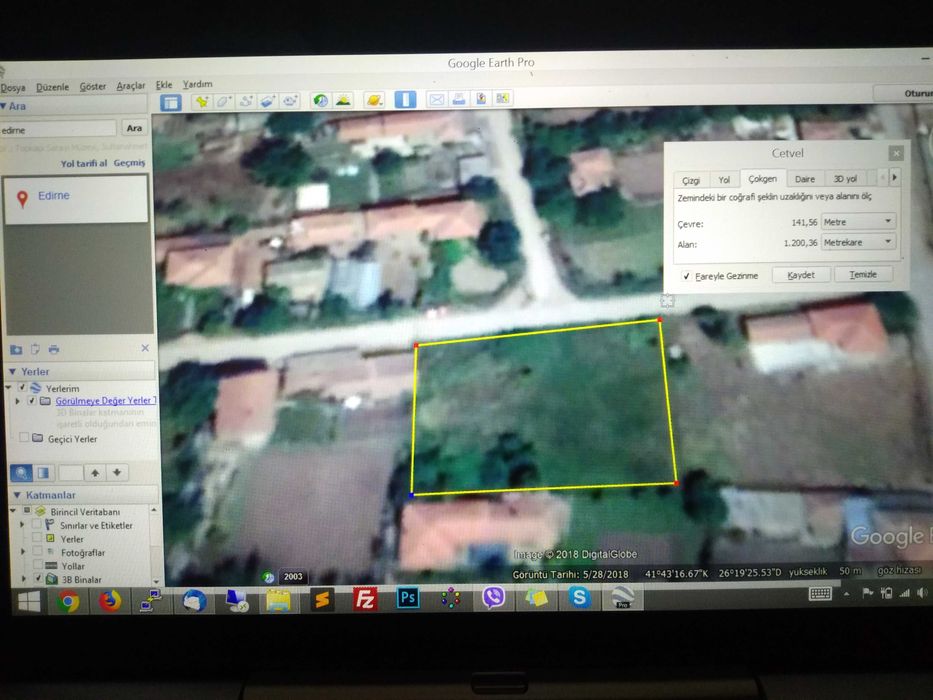The height and width of the screenshot is (700, 933).
Task: Click the add path toolbar icon
Action: [246, 101]
